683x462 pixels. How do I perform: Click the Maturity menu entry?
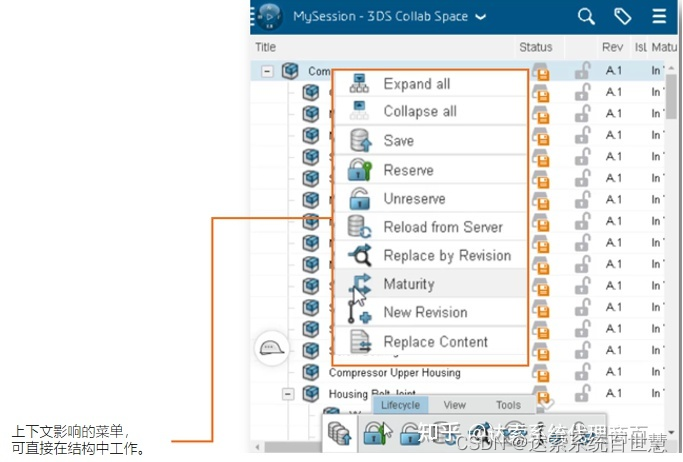430,283
